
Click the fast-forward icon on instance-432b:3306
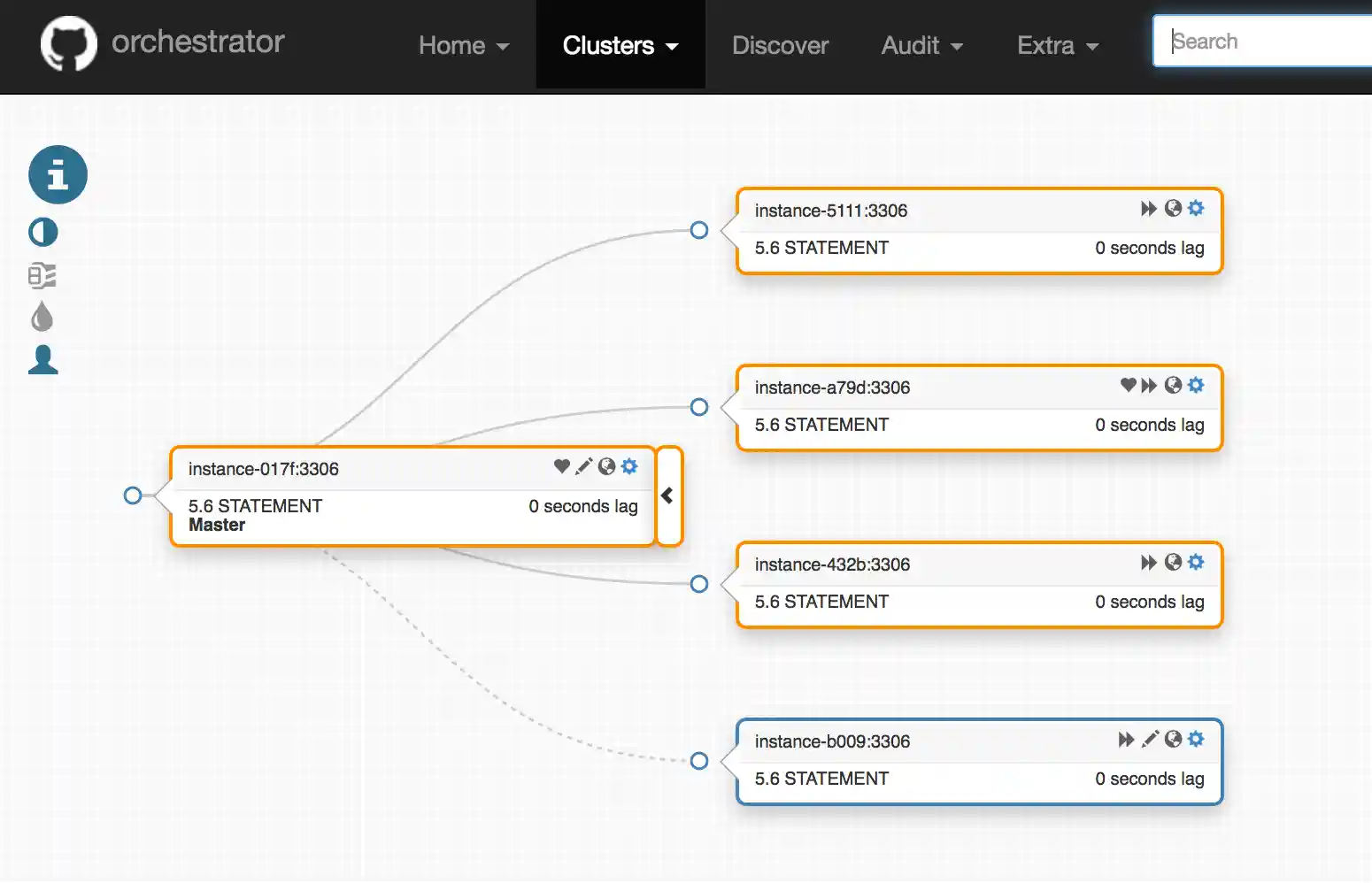1148,562
